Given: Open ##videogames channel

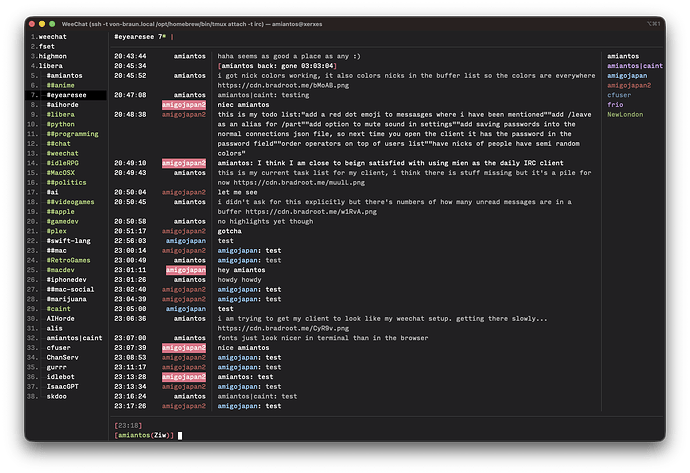Looking at the screenshot, I should 70,202.
